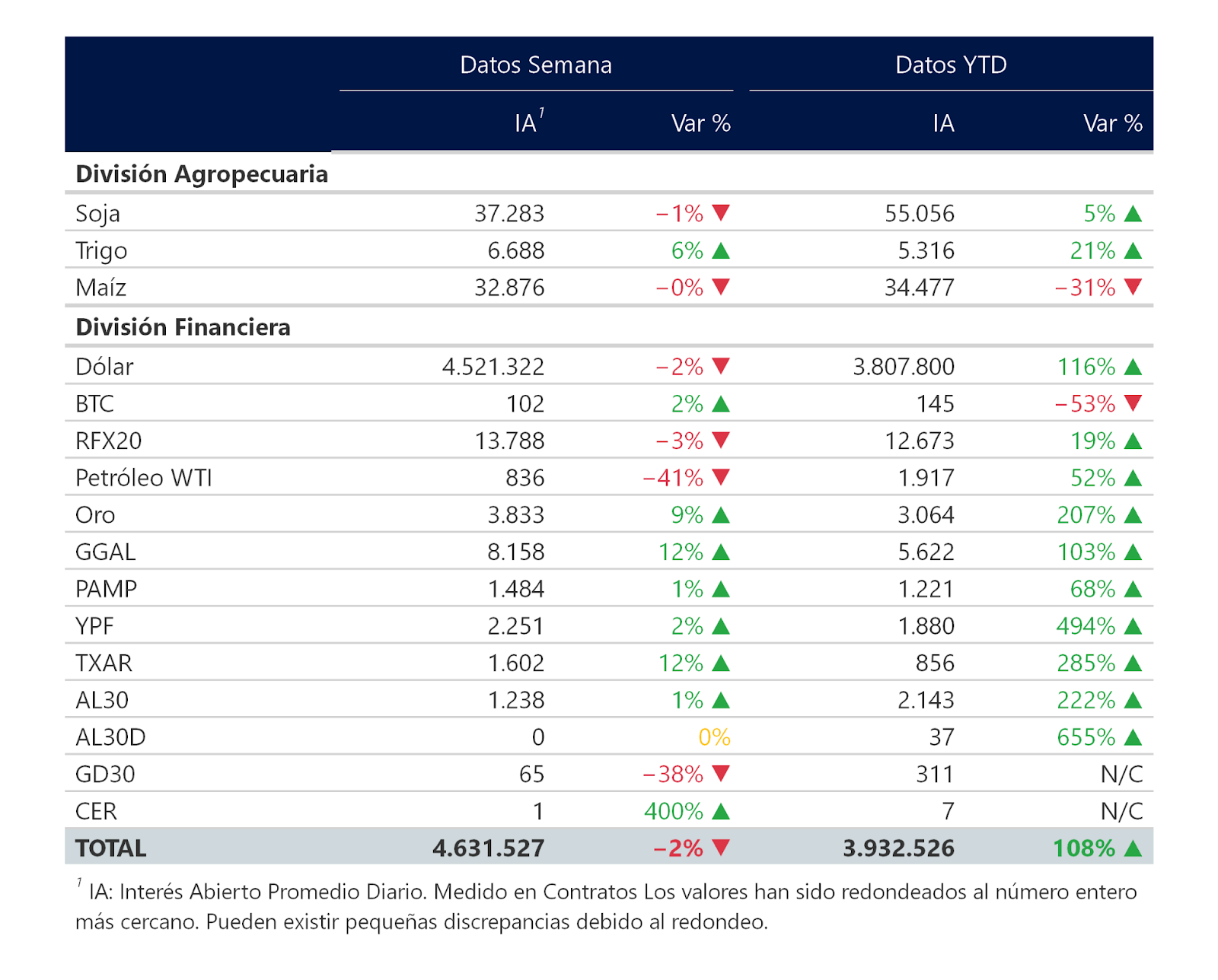Screen dimensions: 1218x980
Task: Click the red down arrow in Dólar's weekly variation
Action: [721, 367]
